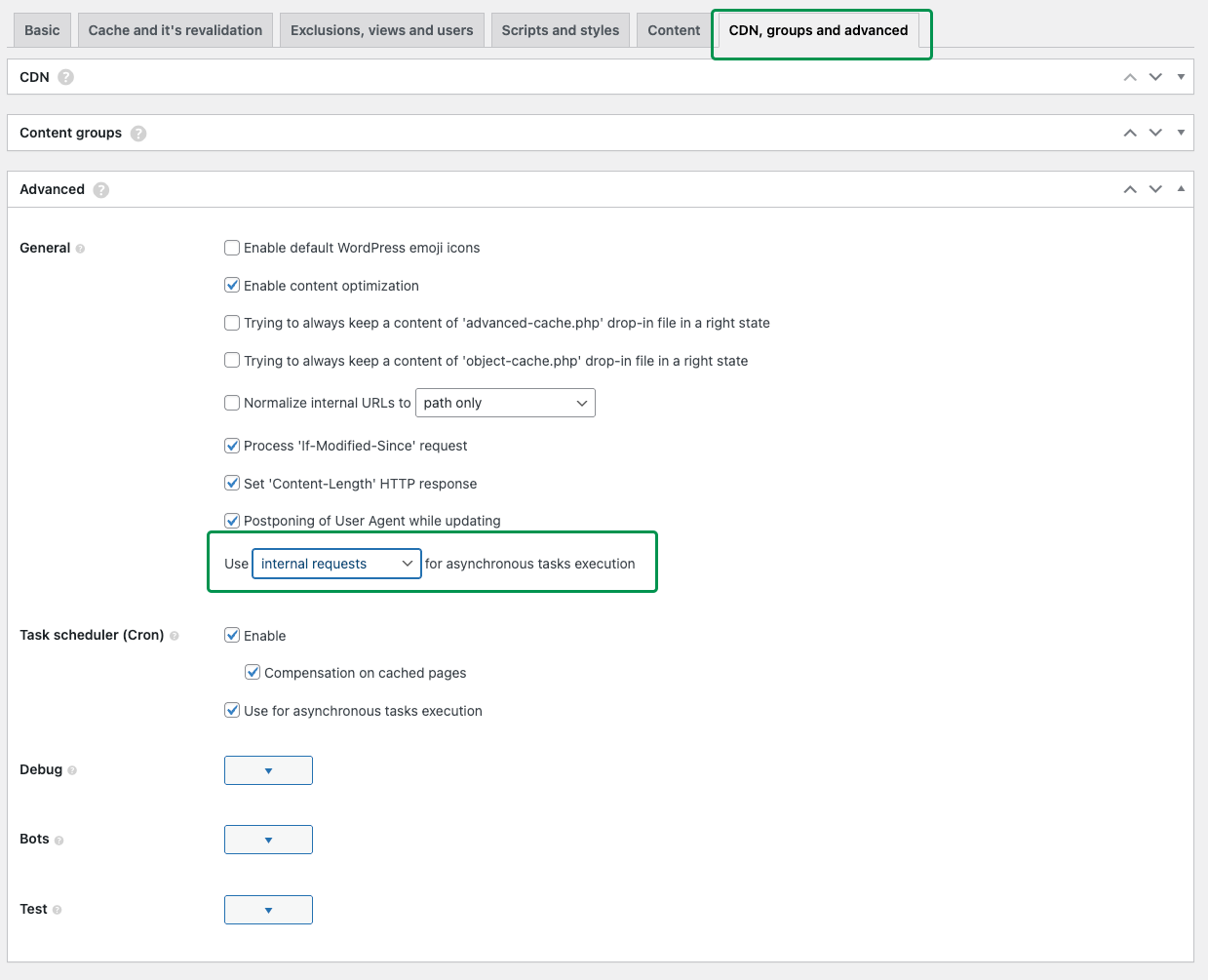Image resolution: width=1208 pixels, height=980 pixels.
Task: Move the Advanced panel down
Action: click(x=1155, y=189)
